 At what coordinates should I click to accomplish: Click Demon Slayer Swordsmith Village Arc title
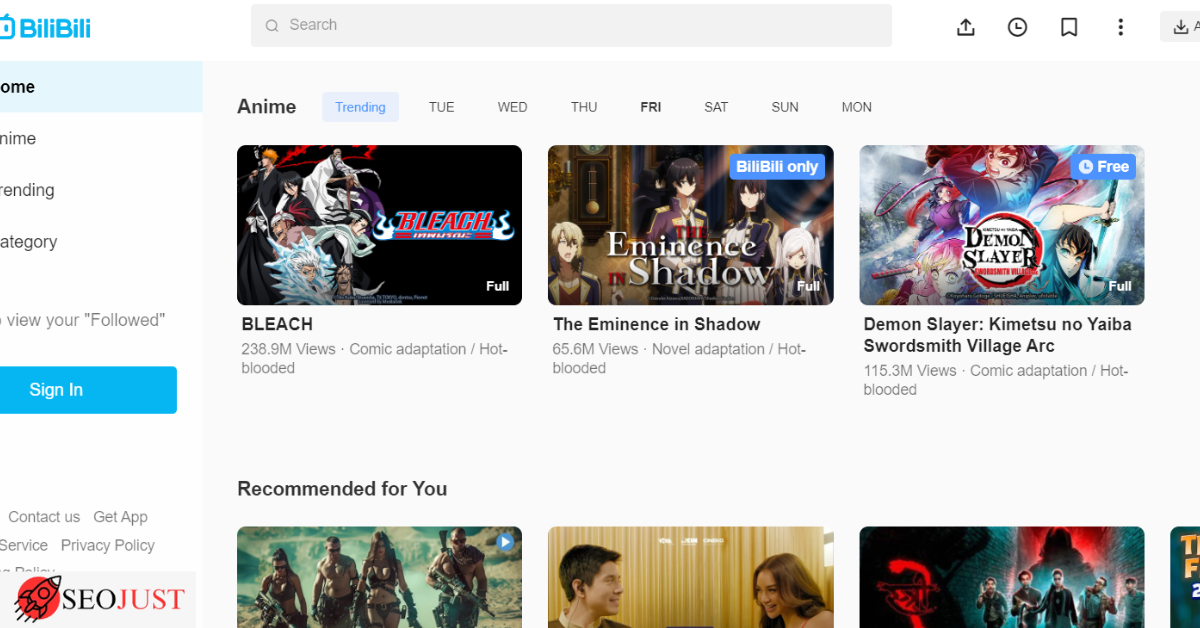(997, 335)
